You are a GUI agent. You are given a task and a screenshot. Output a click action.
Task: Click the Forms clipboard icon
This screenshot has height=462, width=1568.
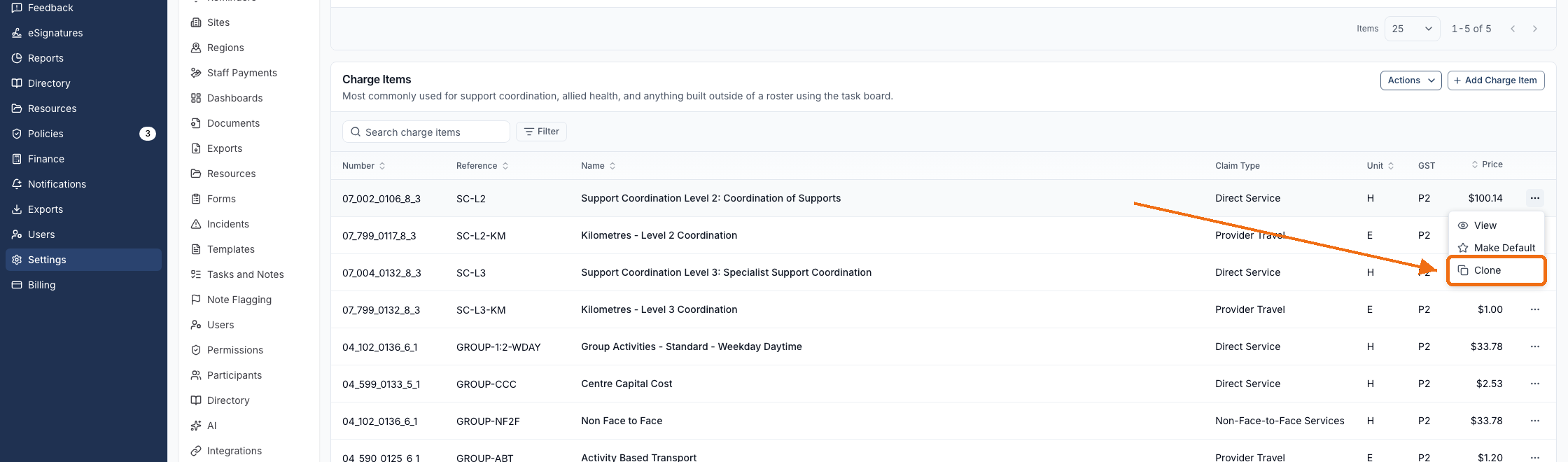point(196,199)
